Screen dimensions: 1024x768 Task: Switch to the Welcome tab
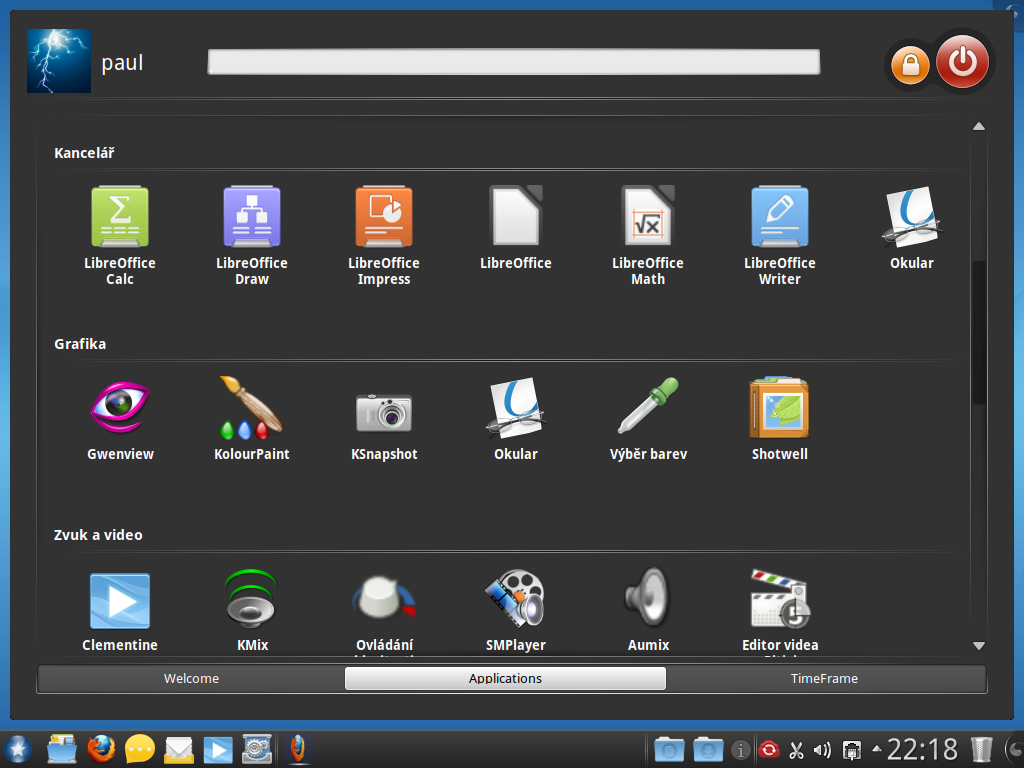click(191, 679)
